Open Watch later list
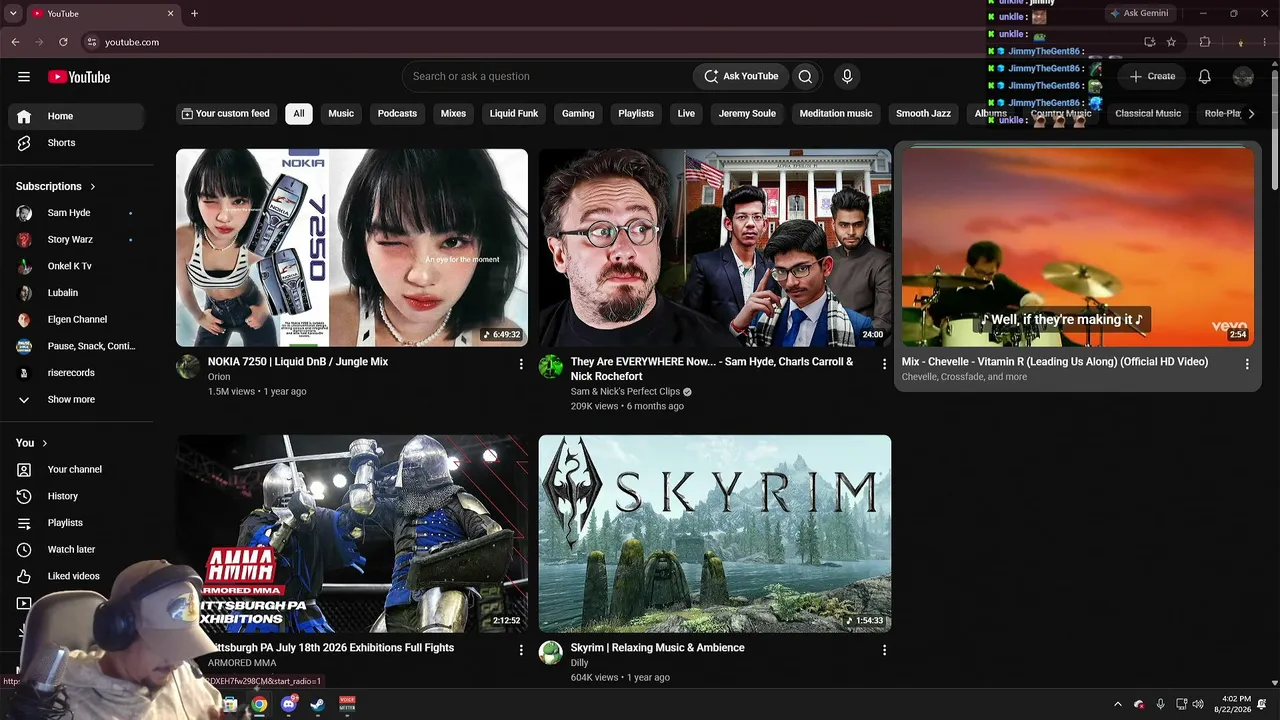 point(76,549)
